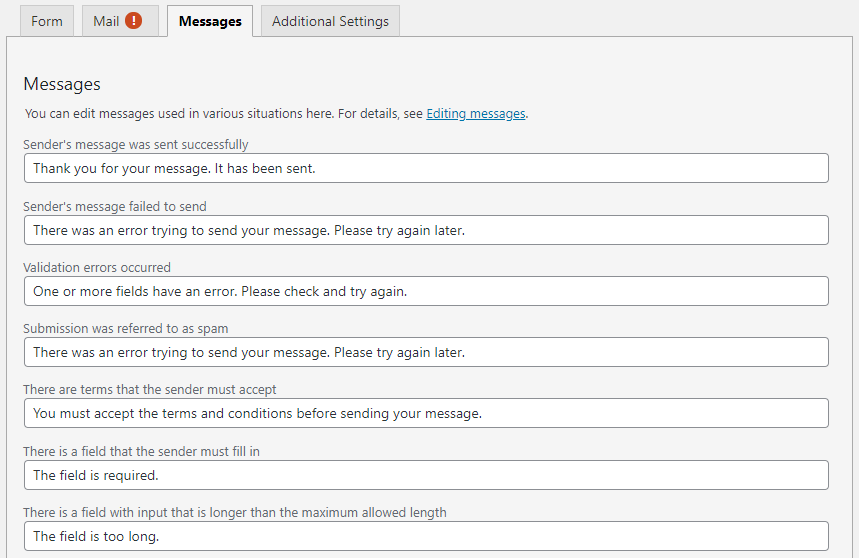Open the Additional Settings tab

click(x=330, y=21)
